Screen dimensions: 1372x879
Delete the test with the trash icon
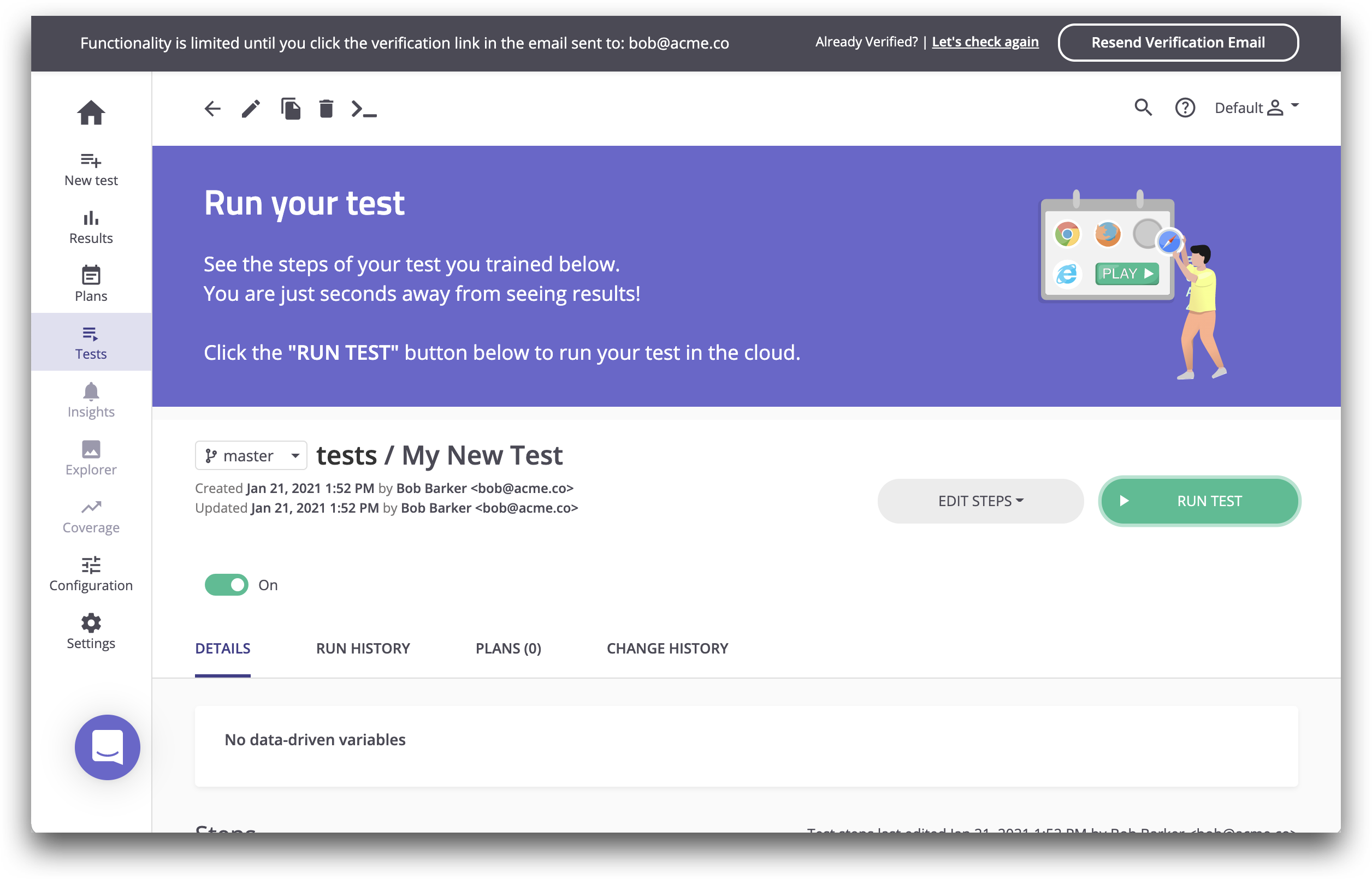(326, 109)
